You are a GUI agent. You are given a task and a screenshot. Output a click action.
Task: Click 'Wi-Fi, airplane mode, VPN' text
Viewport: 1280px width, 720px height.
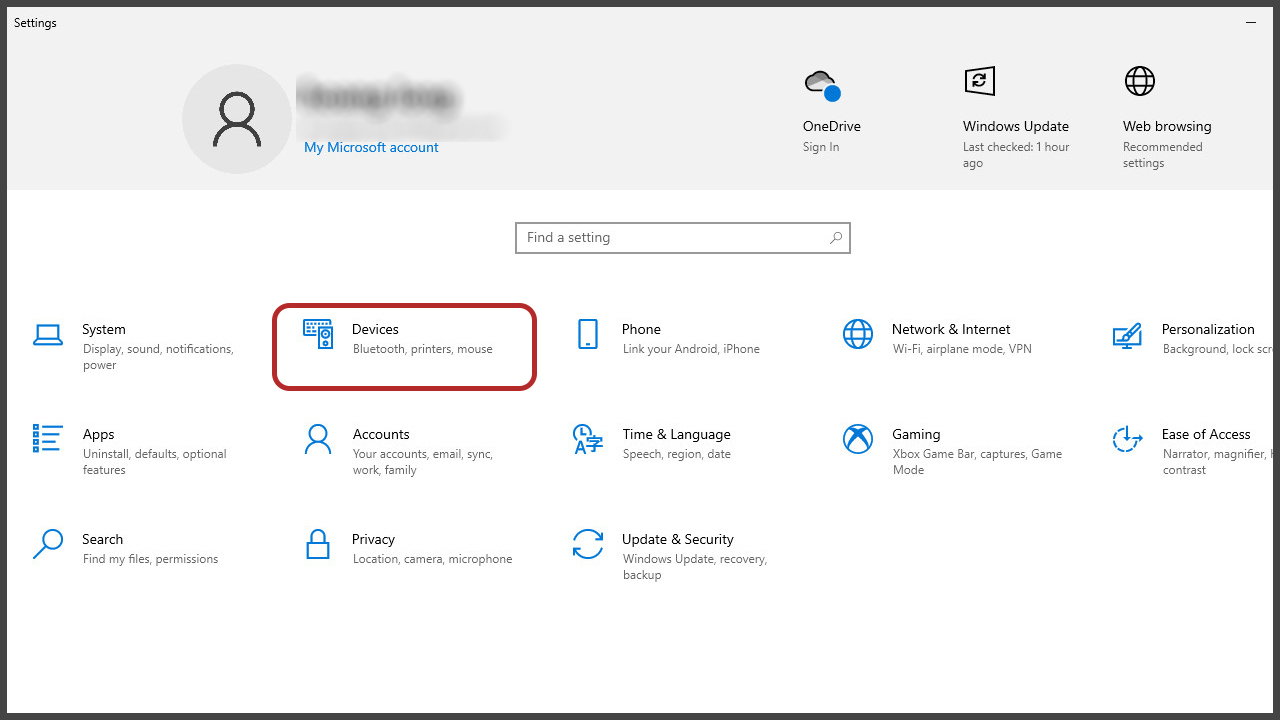[962, 349]
